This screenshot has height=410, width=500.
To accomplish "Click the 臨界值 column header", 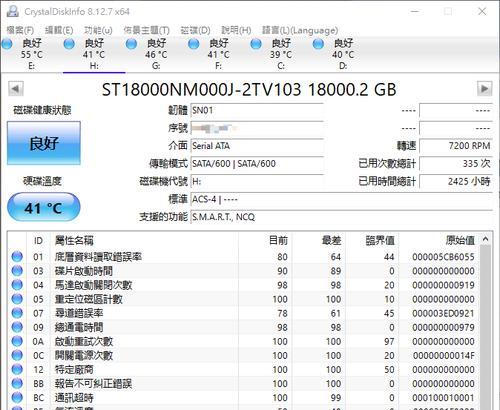I will pyautogui.click(x=372, y=240).
